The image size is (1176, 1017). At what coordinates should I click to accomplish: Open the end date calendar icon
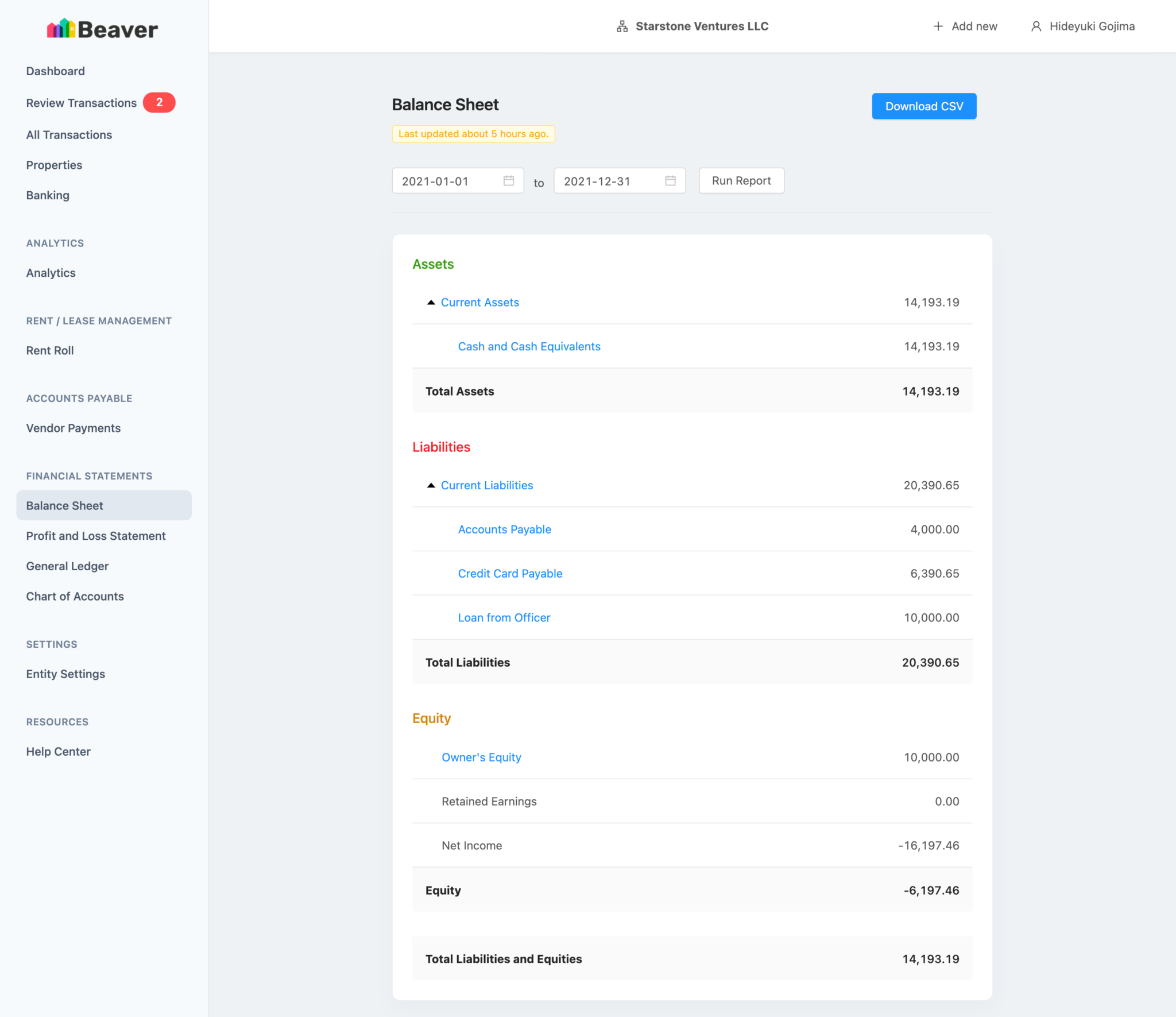670,181
